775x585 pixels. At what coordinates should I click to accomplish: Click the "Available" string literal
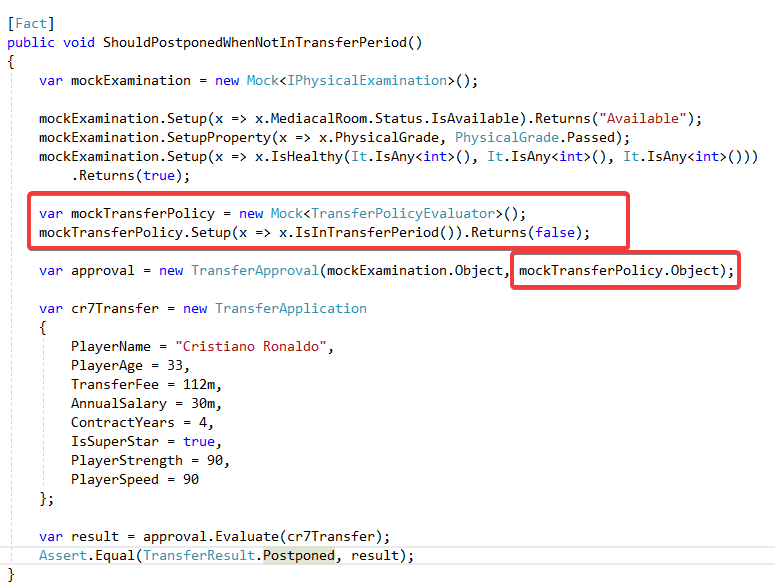coord(643,119)
